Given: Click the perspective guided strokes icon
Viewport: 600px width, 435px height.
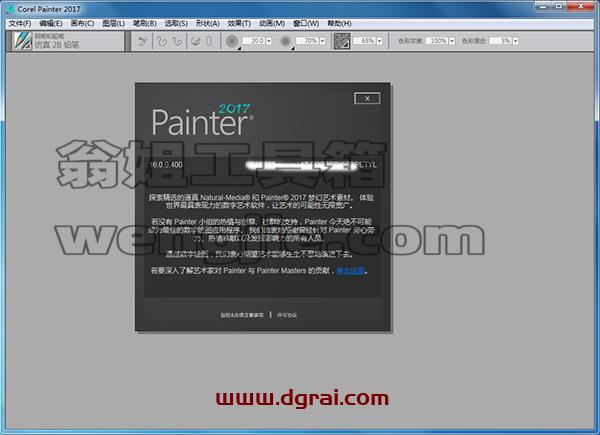Looking at the screenshot, I should coord(210,41).
